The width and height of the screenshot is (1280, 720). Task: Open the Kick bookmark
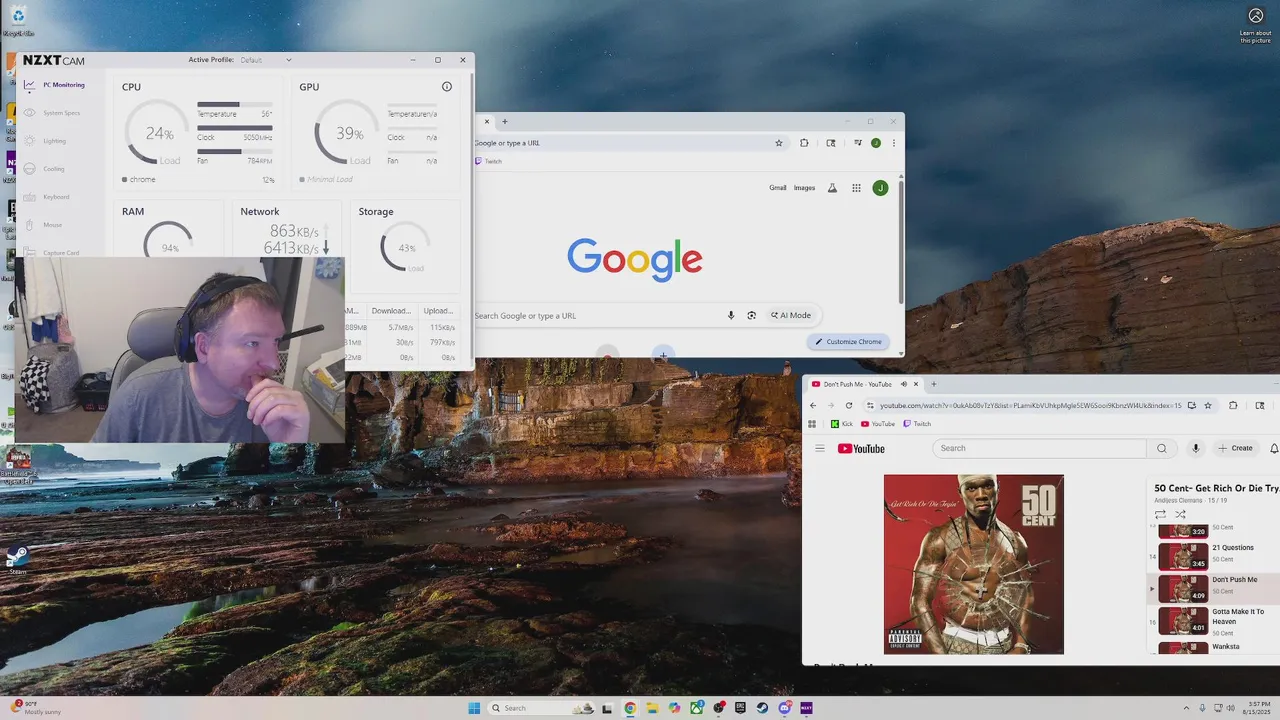pyautogui.click(x=842, y=424)
